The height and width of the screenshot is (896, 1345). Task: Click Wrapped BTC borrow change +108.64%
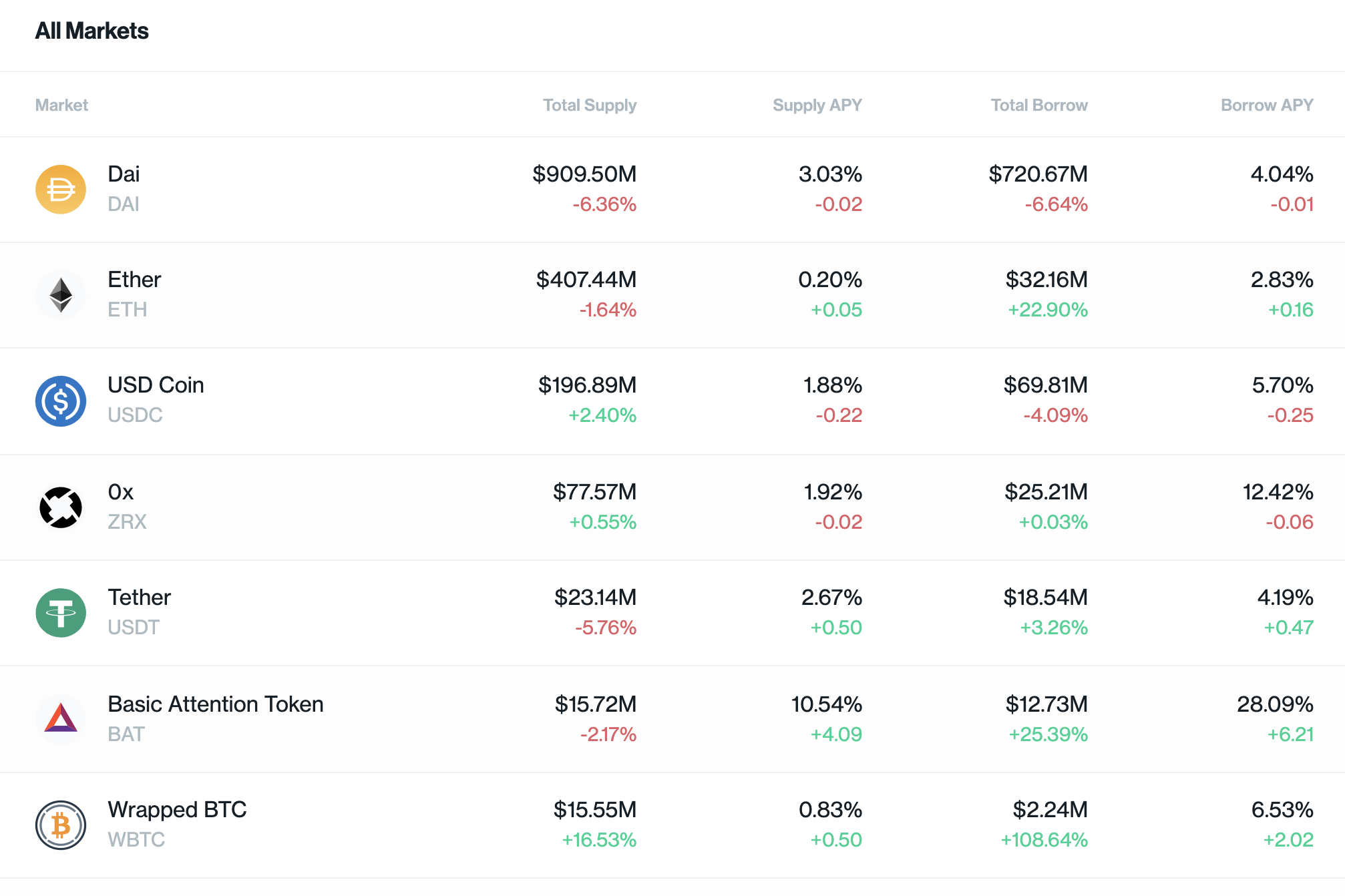[x=1044, y=840]
